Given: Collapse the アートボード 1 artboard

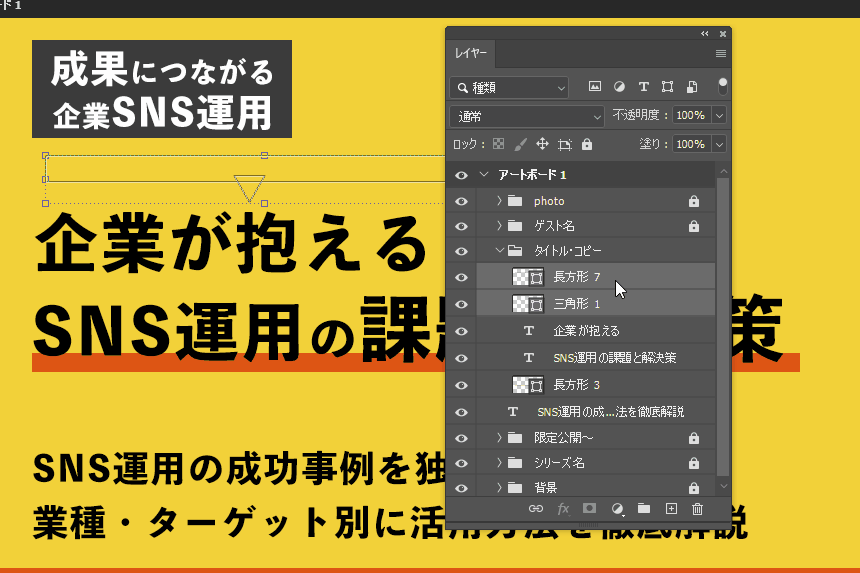Looking at the screenshot, I should point(483,174).
